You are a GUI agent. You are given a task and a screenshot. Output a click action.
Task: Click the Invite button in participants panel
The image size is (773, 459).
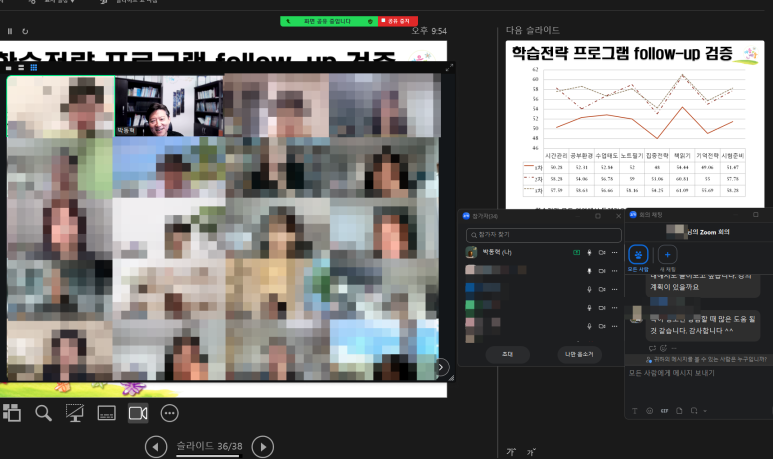(x=508, y=354)
